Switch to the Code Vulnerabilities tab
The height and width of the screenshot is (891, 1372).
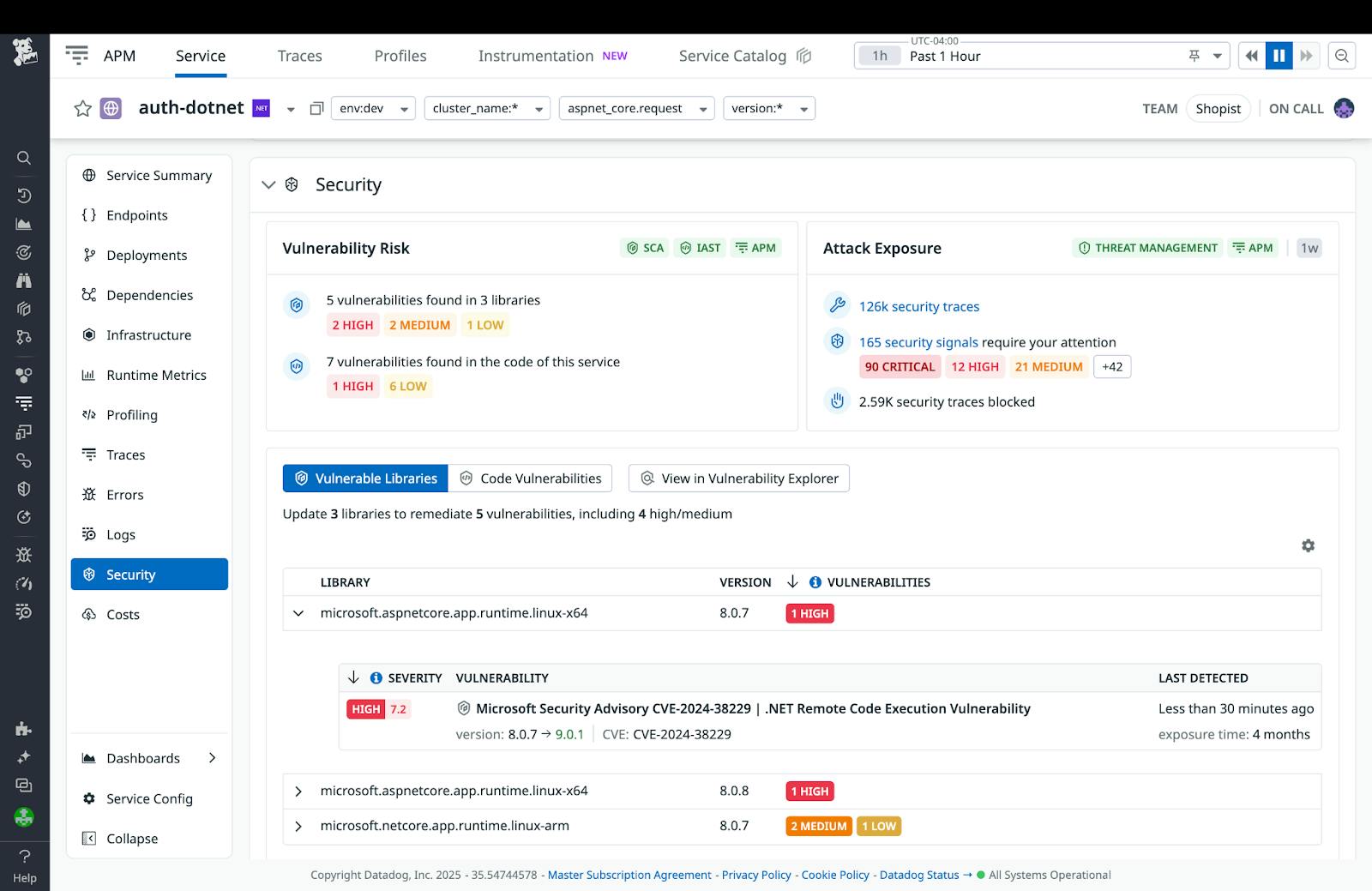(x=530, y=478)
